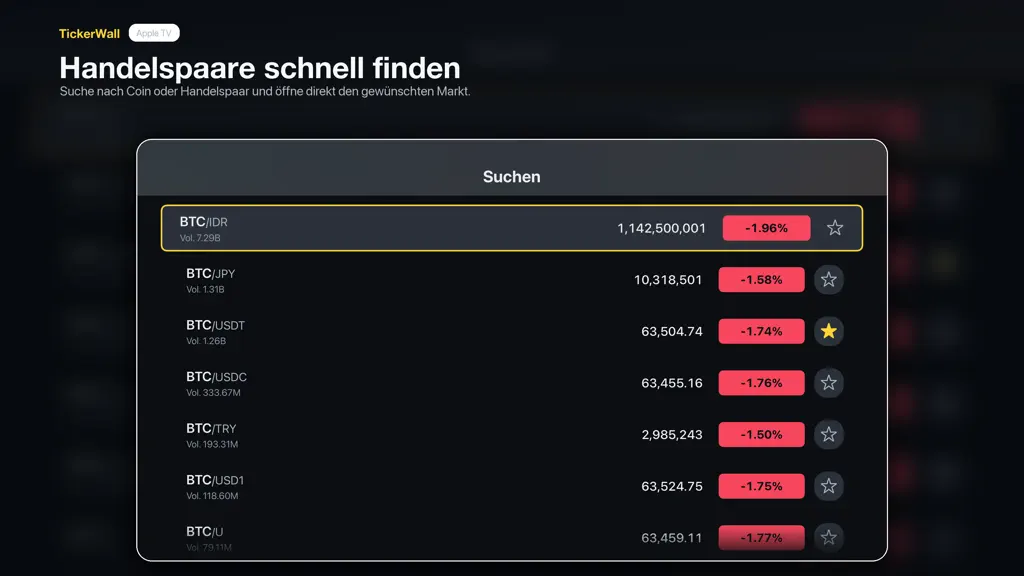Click the -1.50% badge on BTC/TRY

(x=761, y=434)
